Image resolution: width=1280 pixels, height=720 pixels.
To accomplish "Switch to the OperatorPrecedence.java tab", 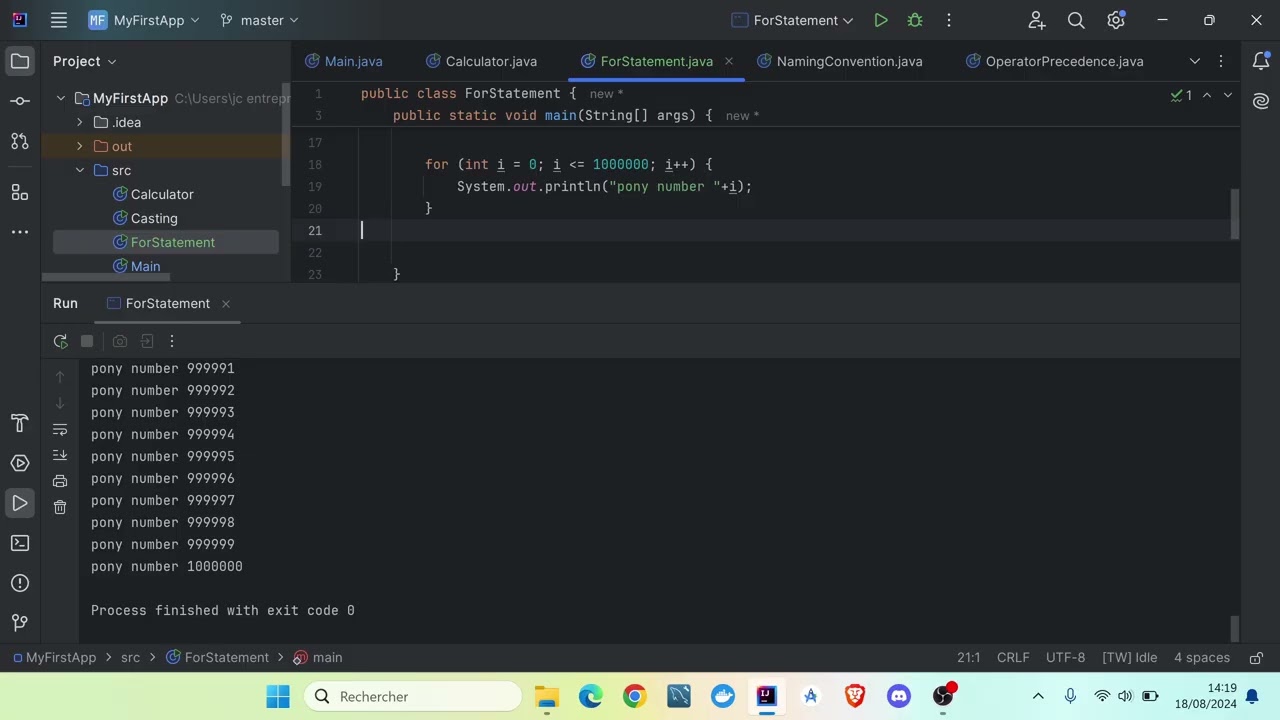I will coord(1055,61).
